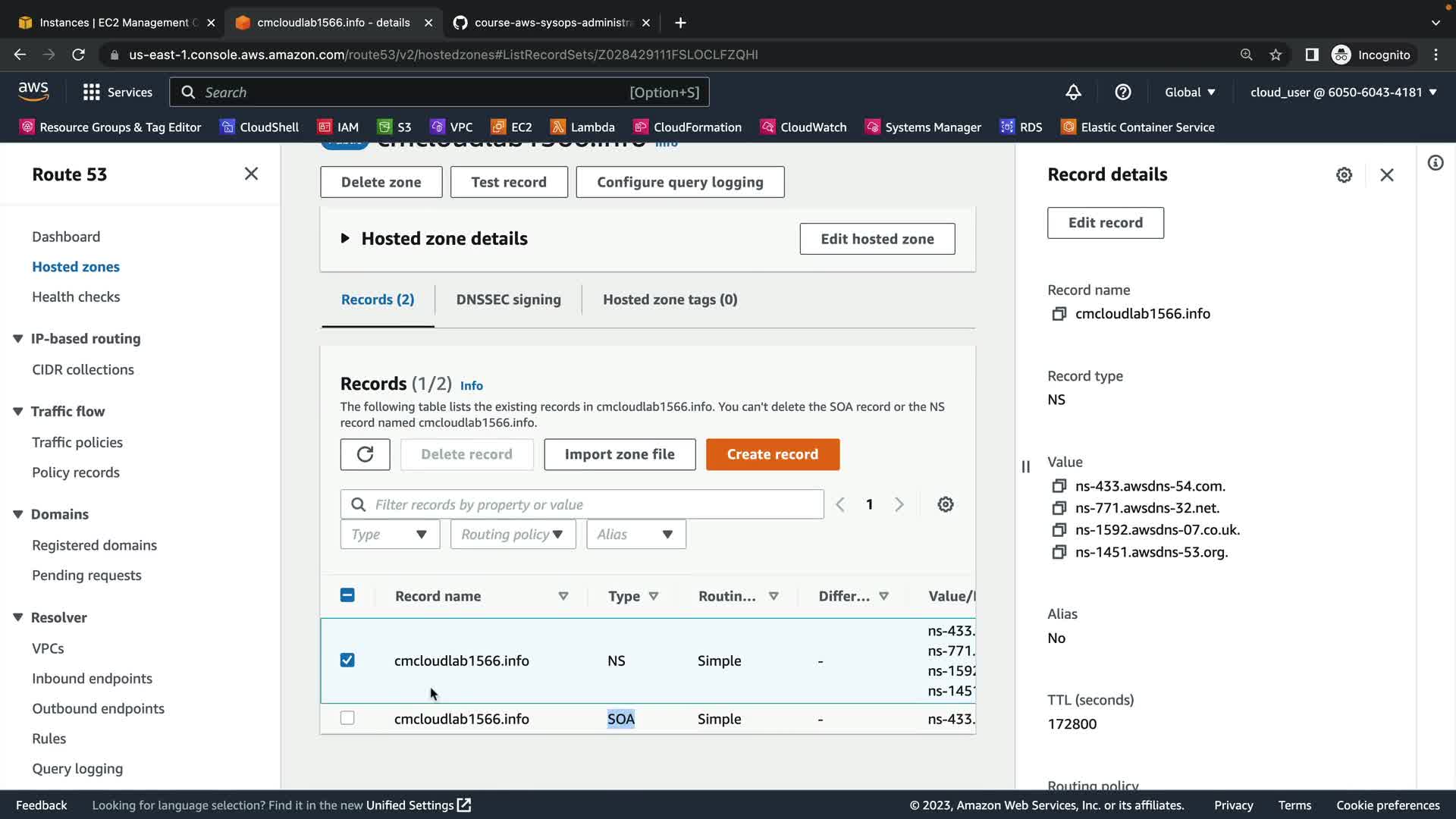The width and height of the screenshot is (1456, 819).
Task: Check the SOA record checkbox
Action: (347, 718)
